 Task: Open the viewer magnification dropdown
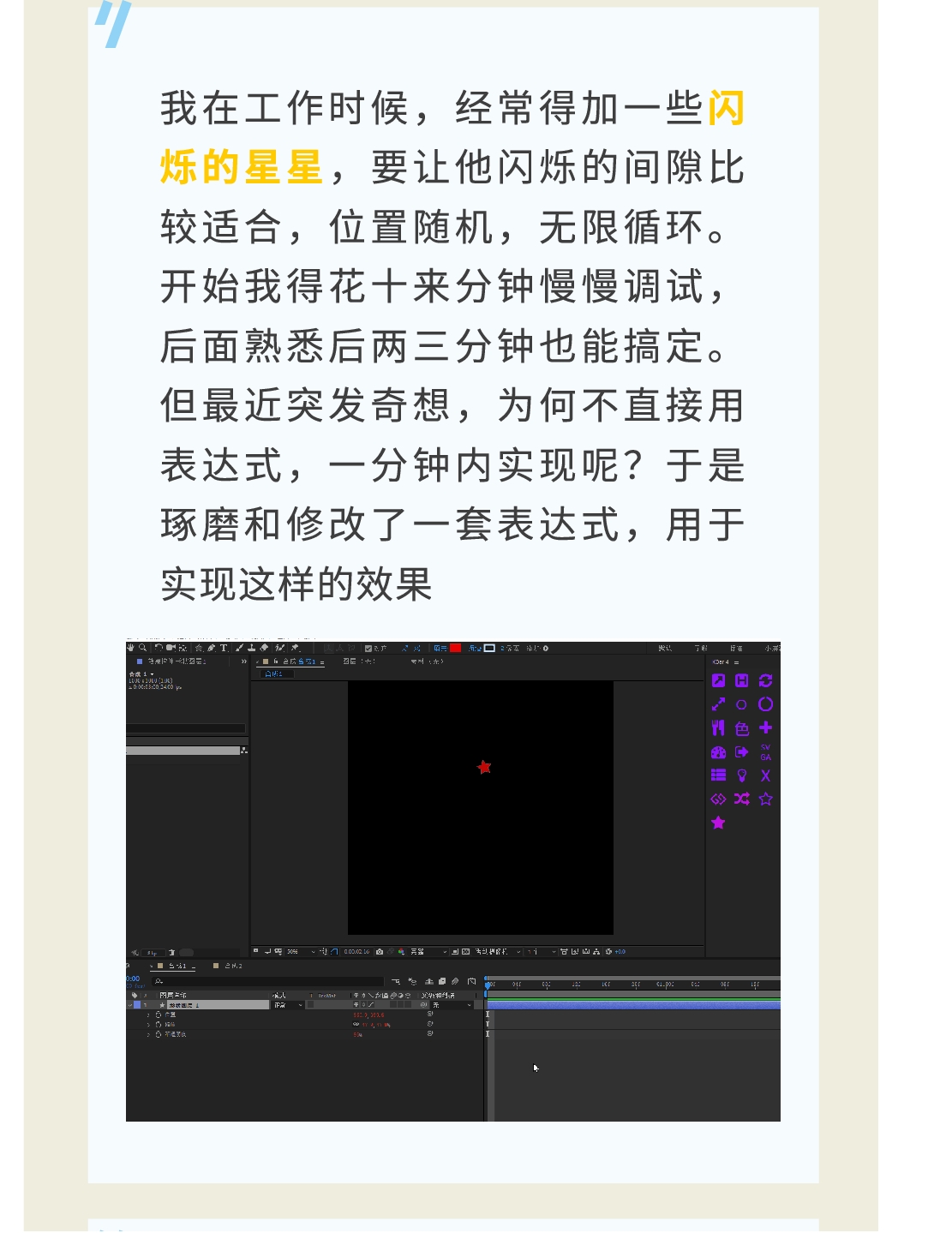[x=300, y=952]
